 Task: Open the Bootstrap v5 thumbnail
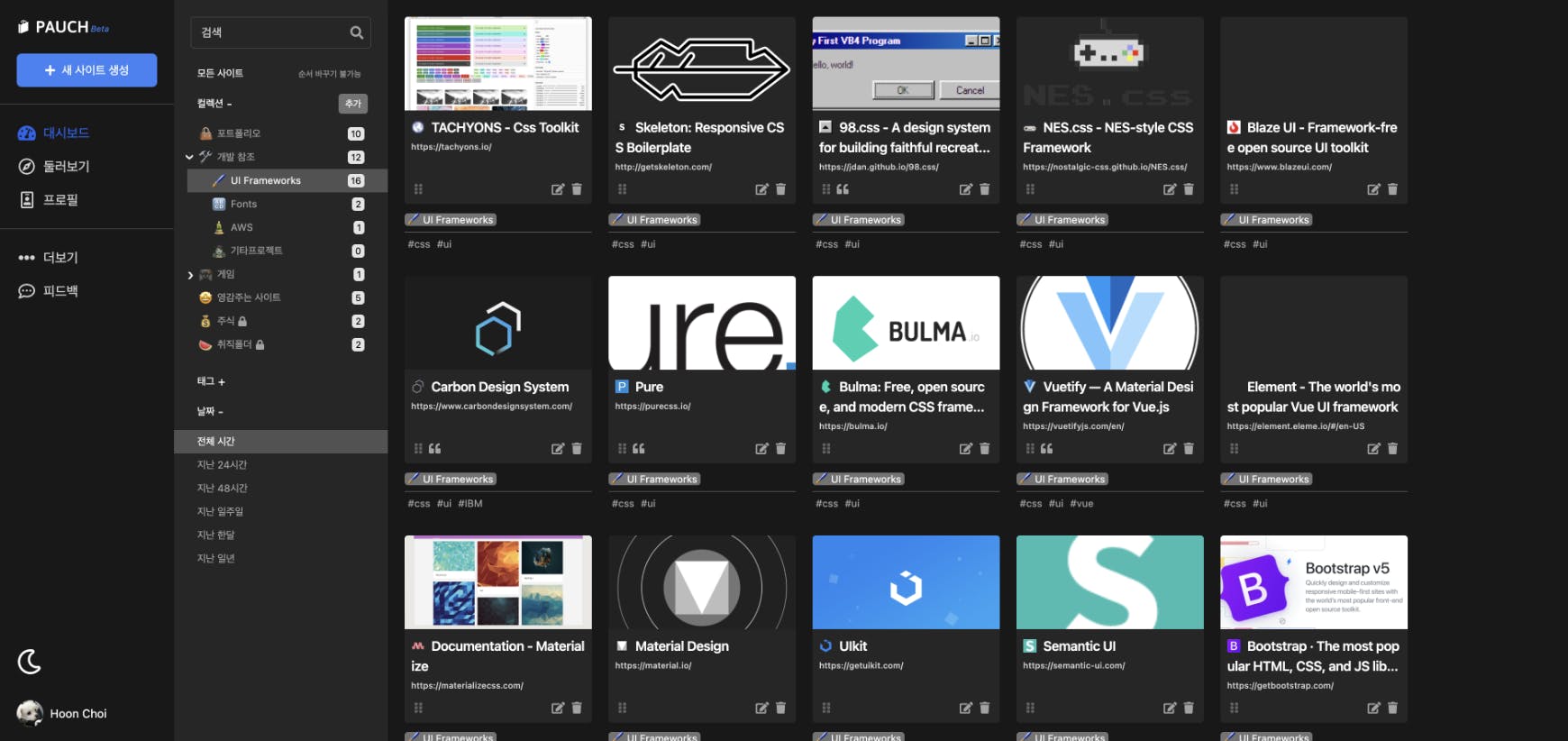(x=1314, y=582)
